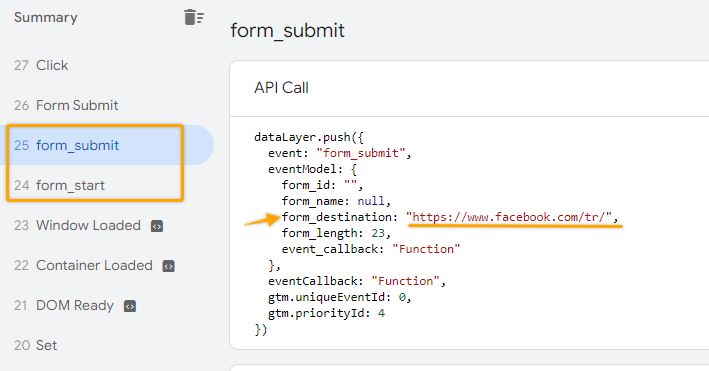The width and height of the screenshot is (709, 371).
Task: Click the form_length: 23 line
Action: tap(336, 233)
